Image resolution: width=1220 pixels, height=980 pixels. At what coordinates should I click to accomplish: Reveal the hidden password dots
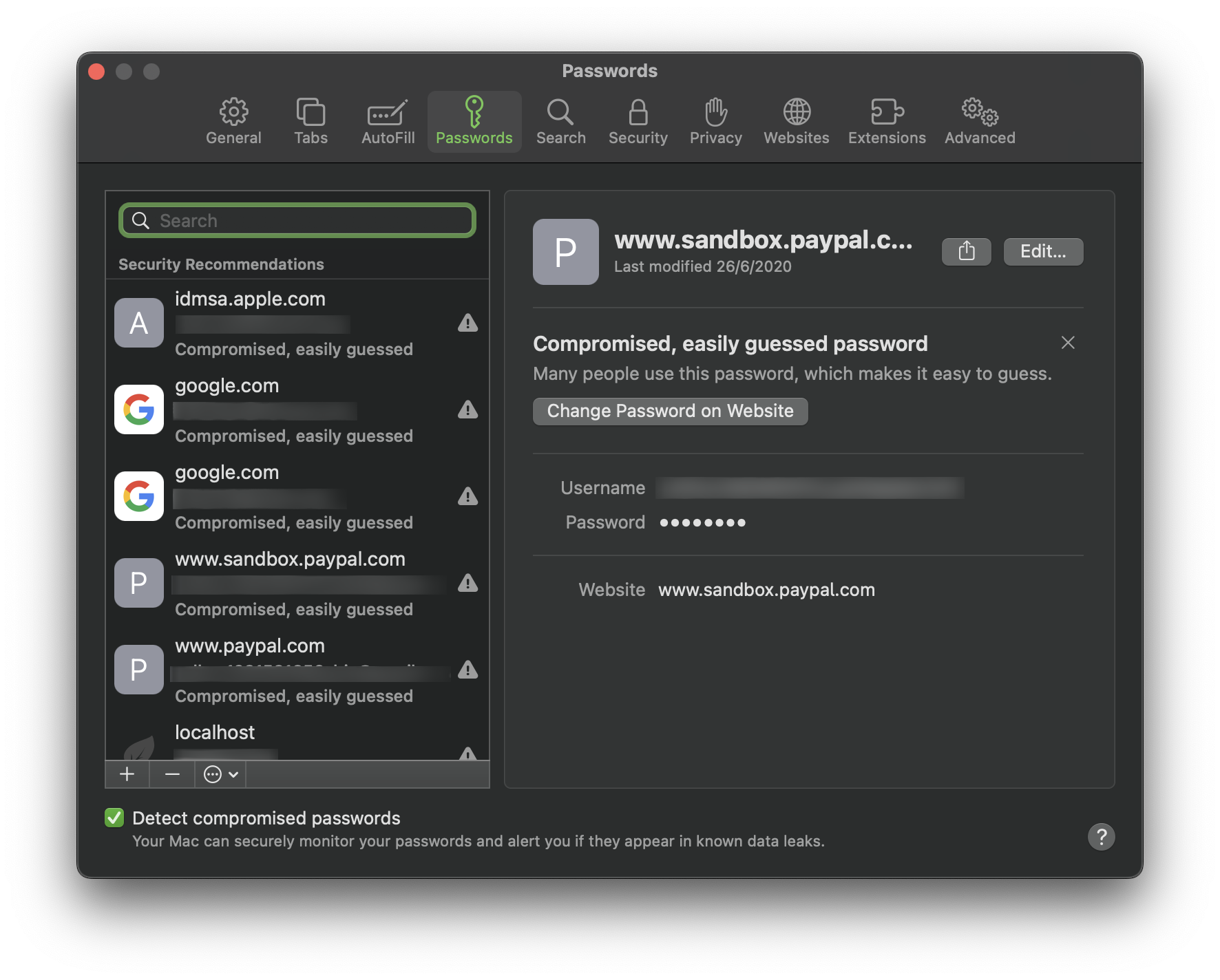point(702,523)
